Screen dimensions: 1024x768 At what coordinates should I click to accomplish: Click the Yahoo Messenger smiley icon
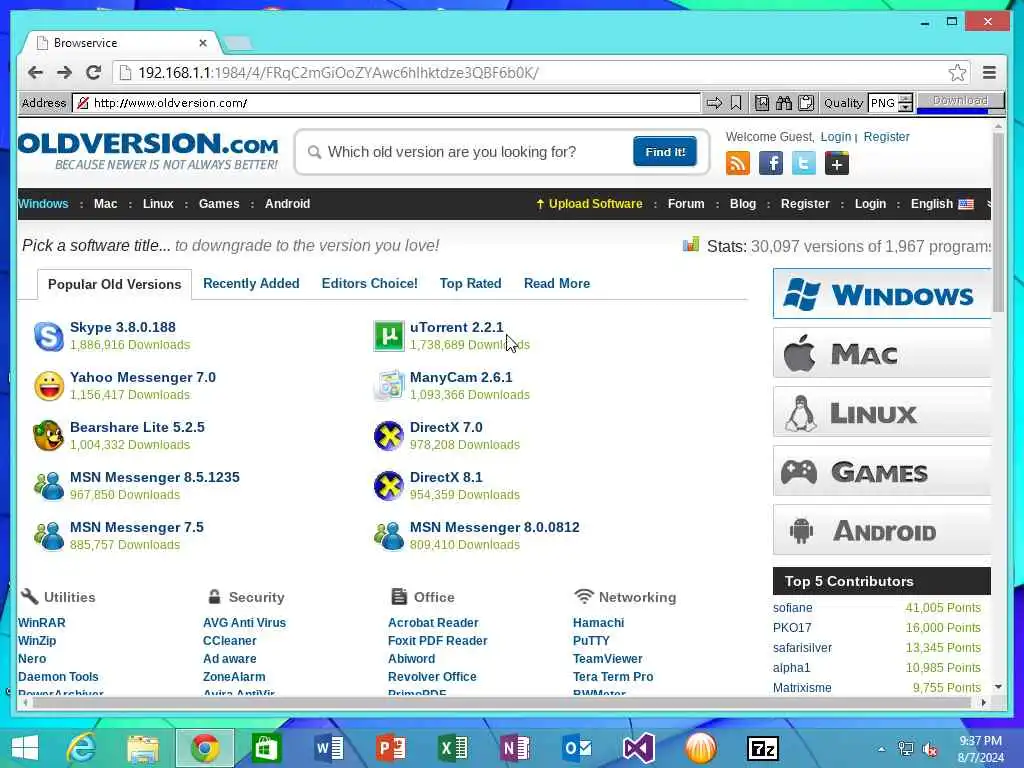(49, 386)
